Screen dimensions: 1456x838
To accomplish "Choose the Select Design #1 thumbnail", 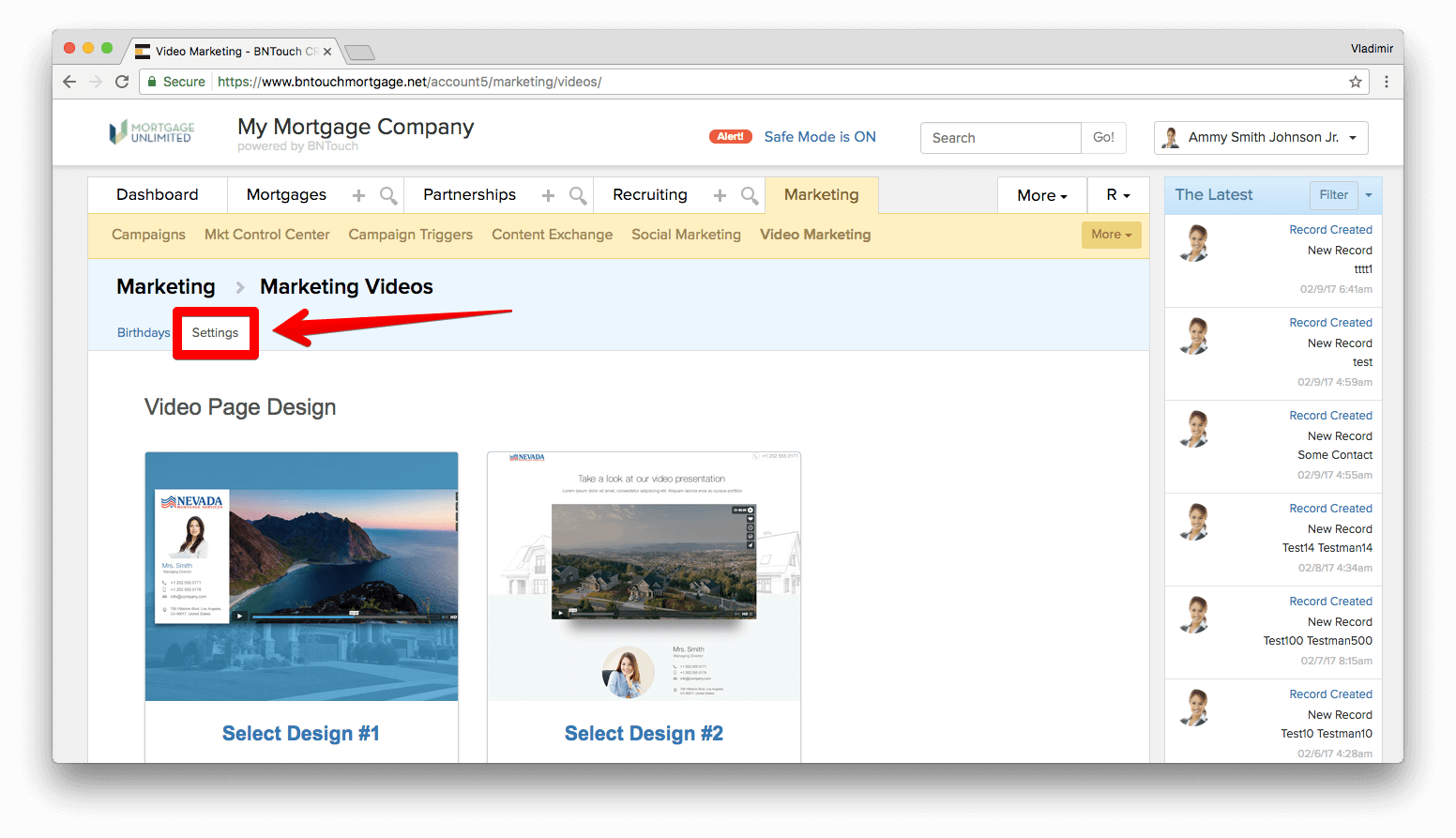I will coord(301,576).
